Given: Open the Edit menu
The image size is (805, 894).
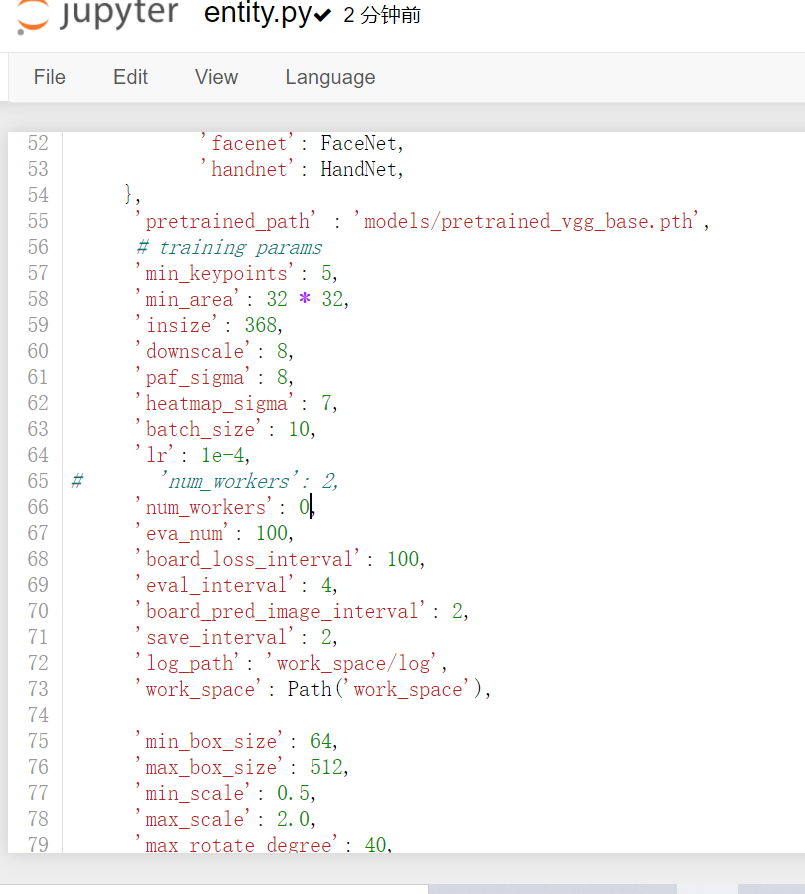Looking at the screenshot, I should [130, 77].
